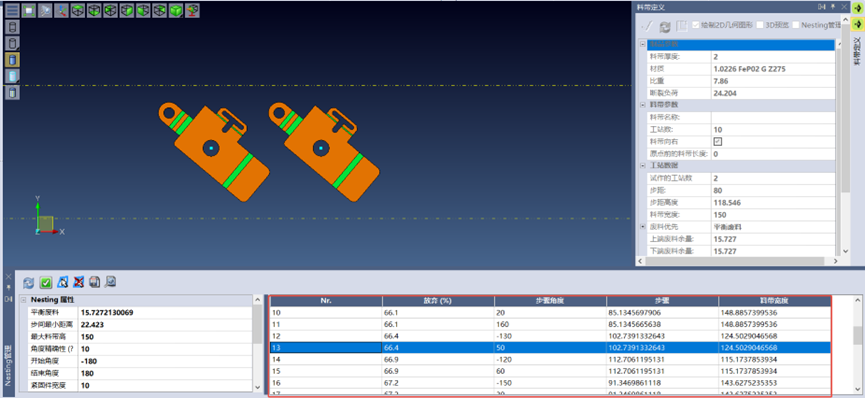Click the empty 料带名称 input field

[772, 117]
